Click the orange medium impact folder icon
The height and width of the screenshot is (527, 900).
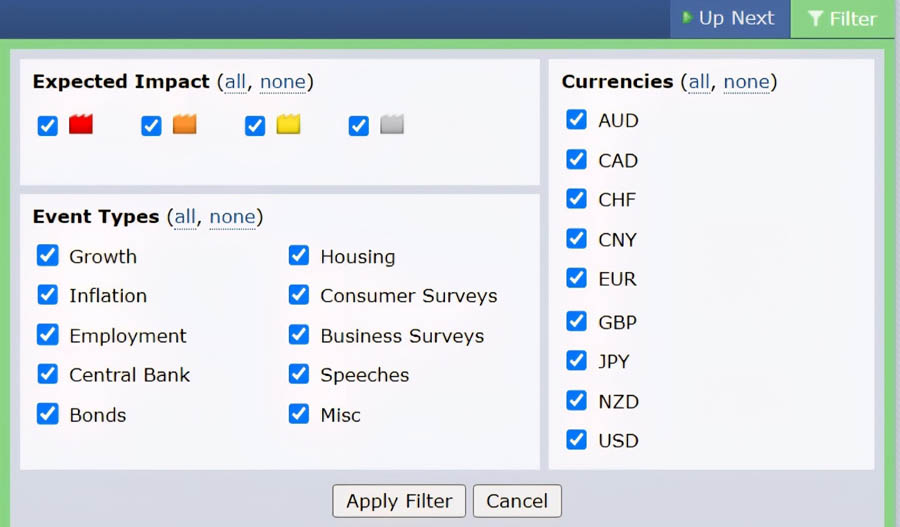pyautogui.click(x=185, y=124)
